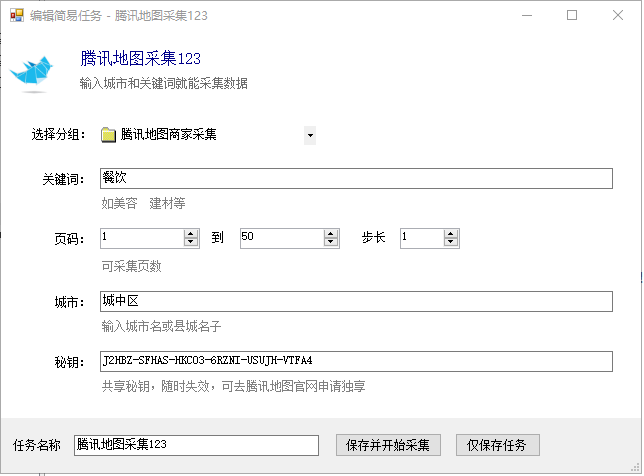
Task: Click the window resize grip at the corner
Action: 636,468
